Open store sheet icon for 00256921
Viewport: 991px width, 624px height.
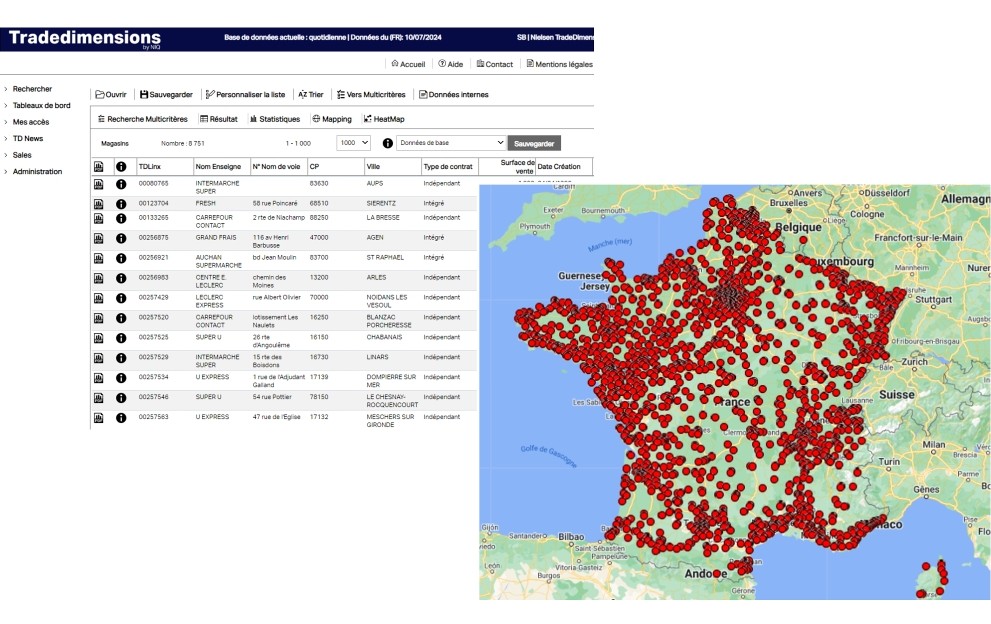click(99, 259)
